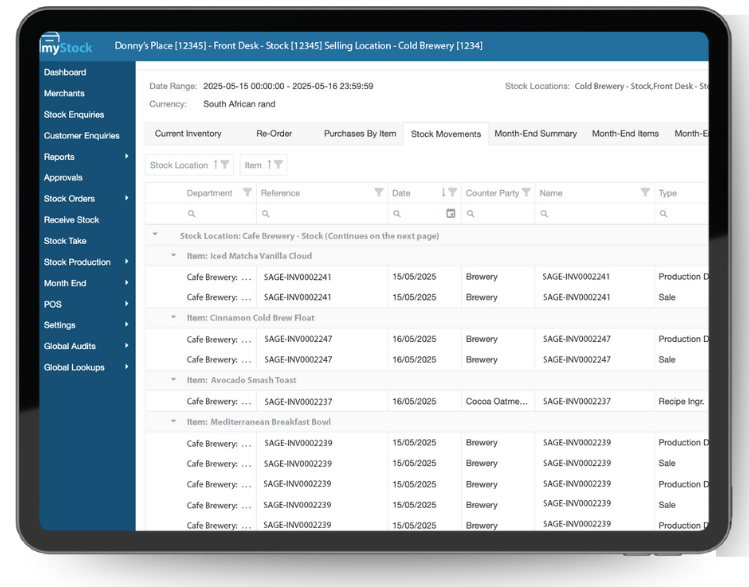Open the Counter Party column filter
The height and width of the screenshot is (587, 749).
point(526,193)
